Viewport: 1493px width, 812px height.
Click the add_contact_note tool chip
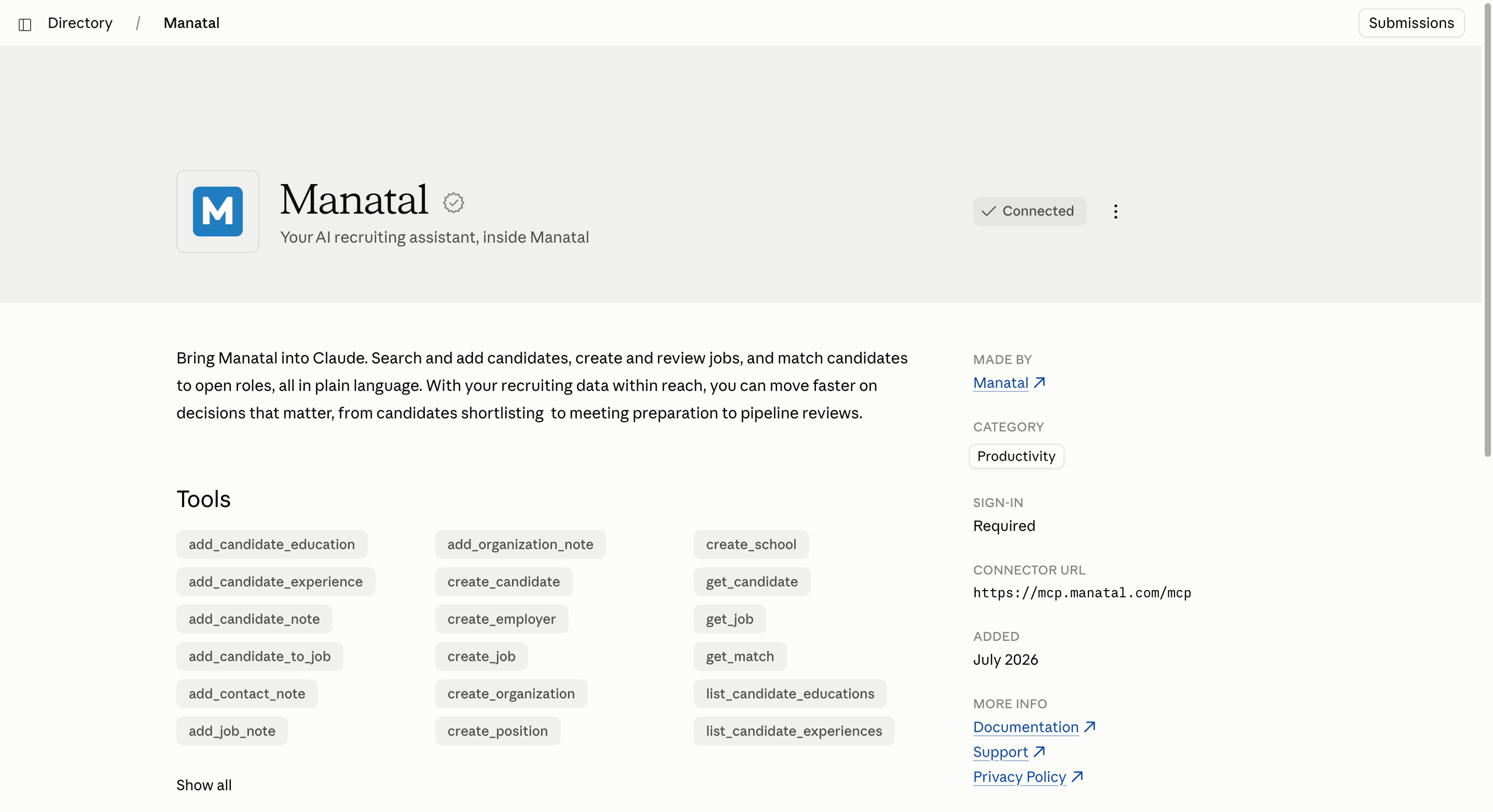247,694
